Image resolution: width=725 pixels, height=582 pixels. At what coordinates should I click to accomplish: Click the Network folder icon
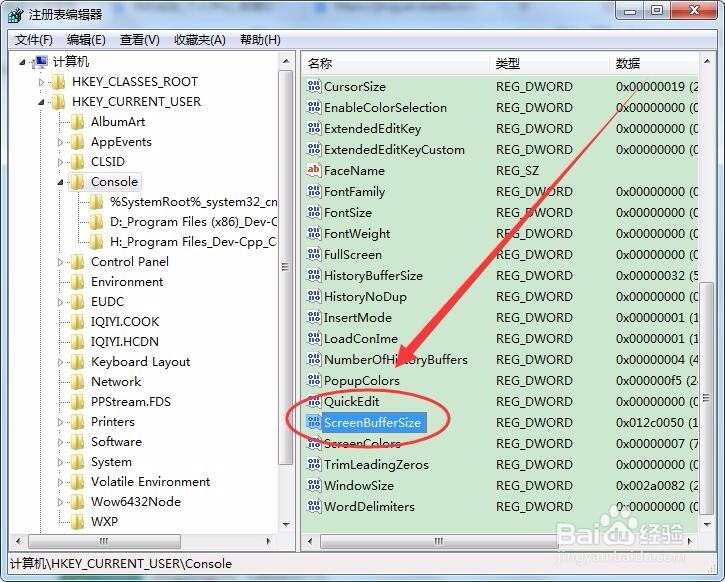77,381
